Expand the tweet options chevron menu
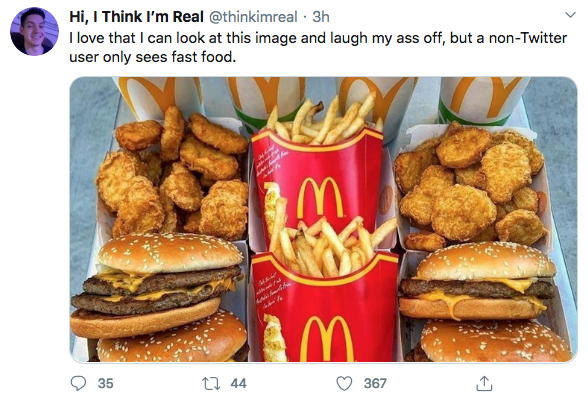Image resolution: width=588 pixels, height=401 pixels. coord(570,15)
